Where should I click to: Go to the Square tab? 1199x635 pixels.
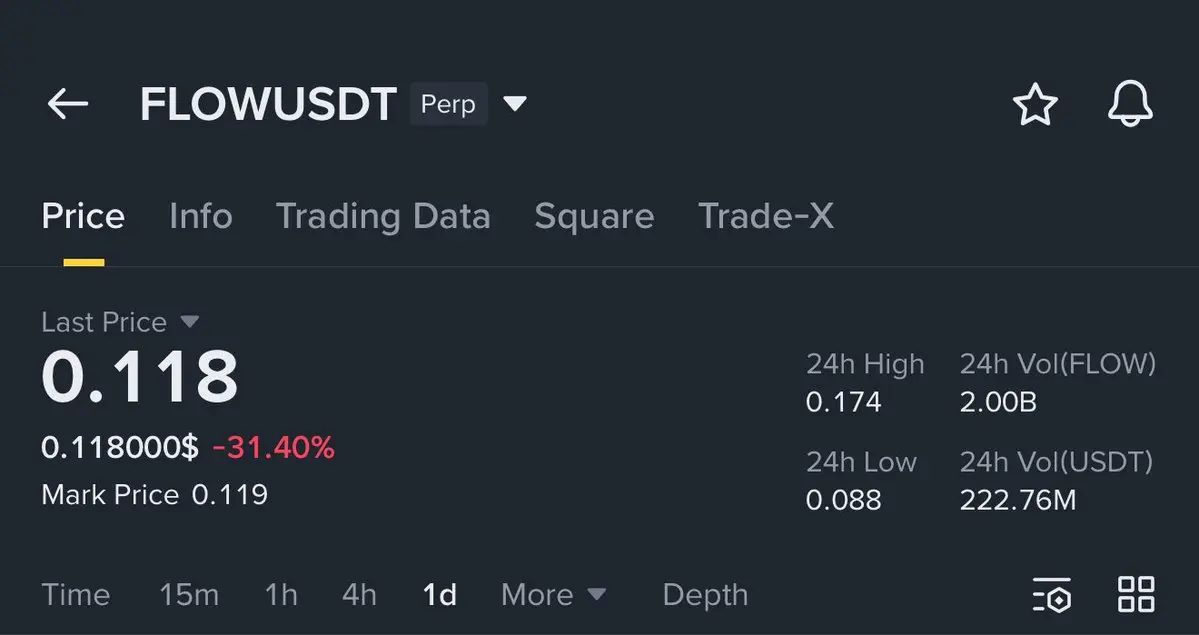tap(594, 216)
